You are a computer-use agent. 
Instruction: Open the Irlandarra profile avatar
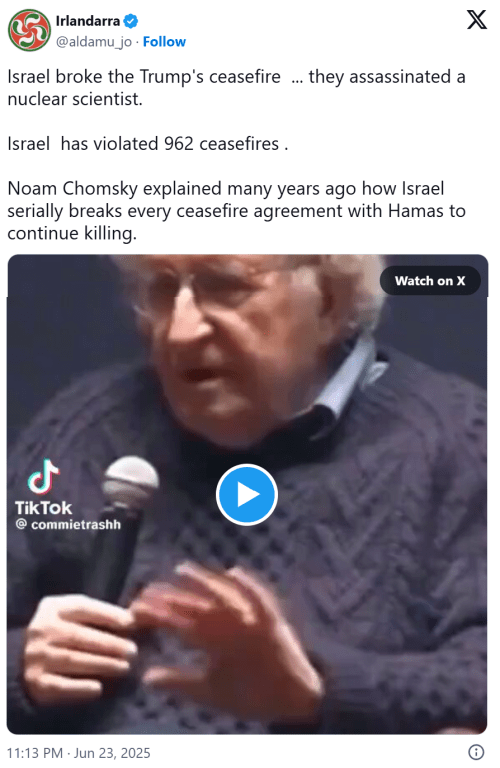pyautogui.click(x=29, y=30)
